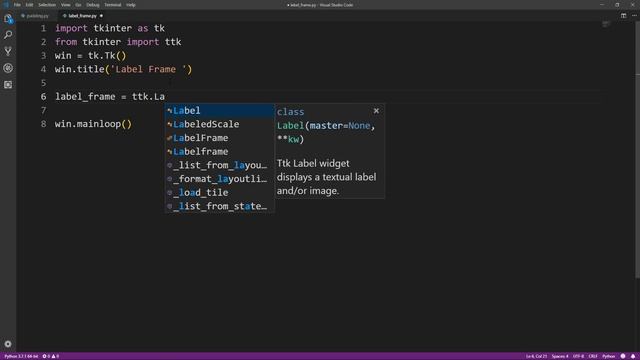Image resolution: width=640 pixels, height=360 pixels.
Task: Click the CRLF line ending indicator
Action: click(593, 356)
